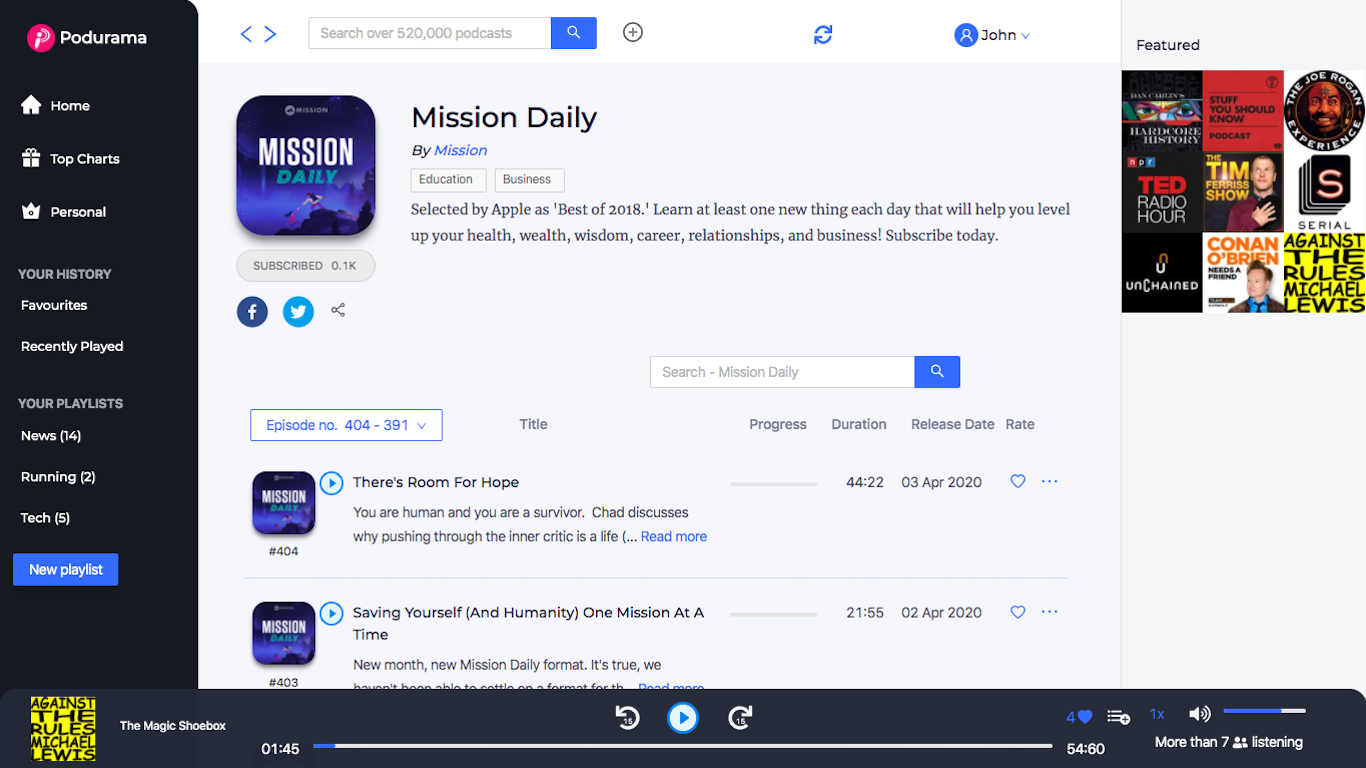Screen dimensions: 1366x768
Task: Click the blue global search button
Action: pyautogui.click(x=574, y=33)
